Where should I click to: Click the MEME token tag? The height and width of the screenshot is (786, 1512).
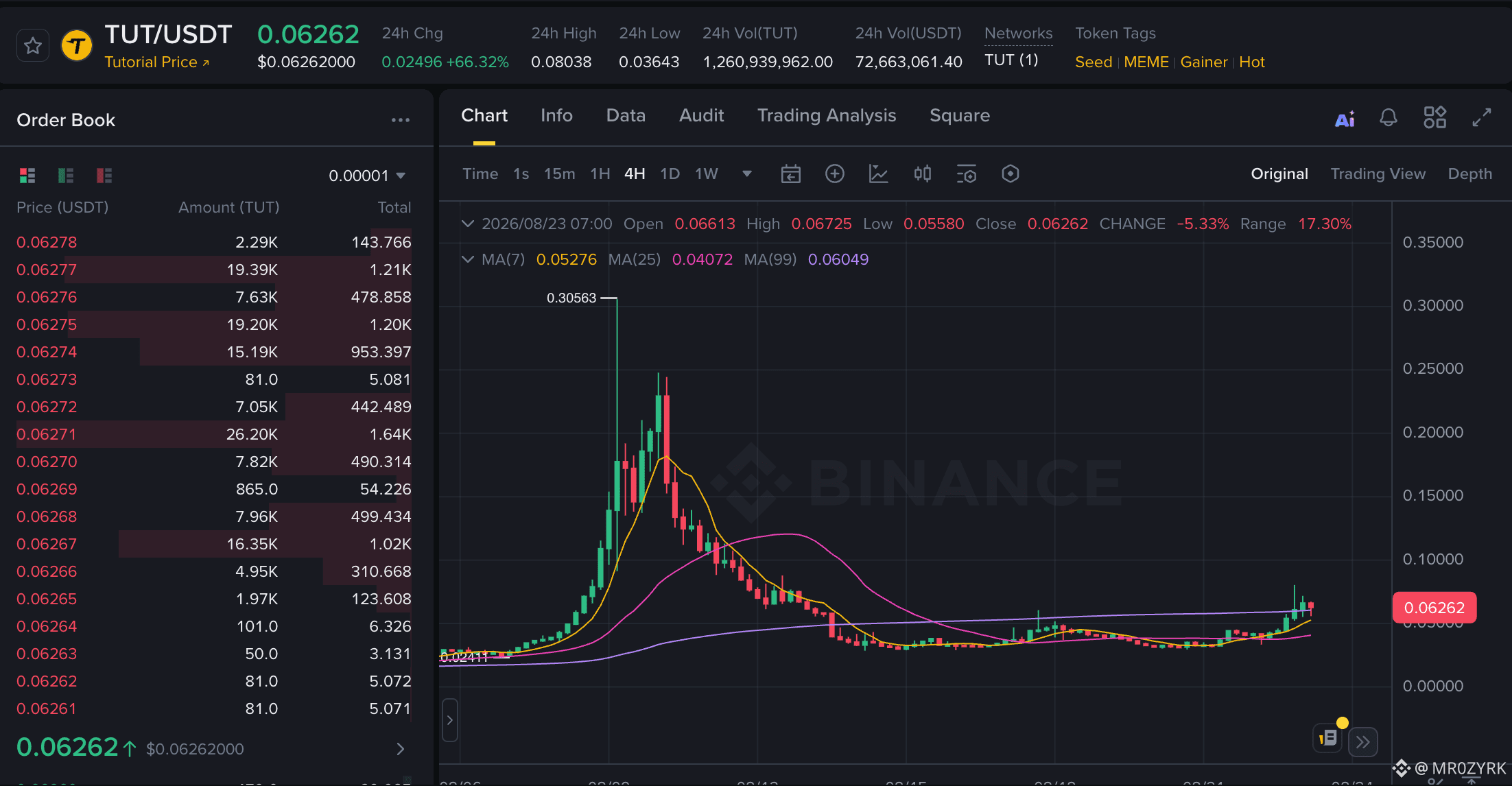[1146, 62]
